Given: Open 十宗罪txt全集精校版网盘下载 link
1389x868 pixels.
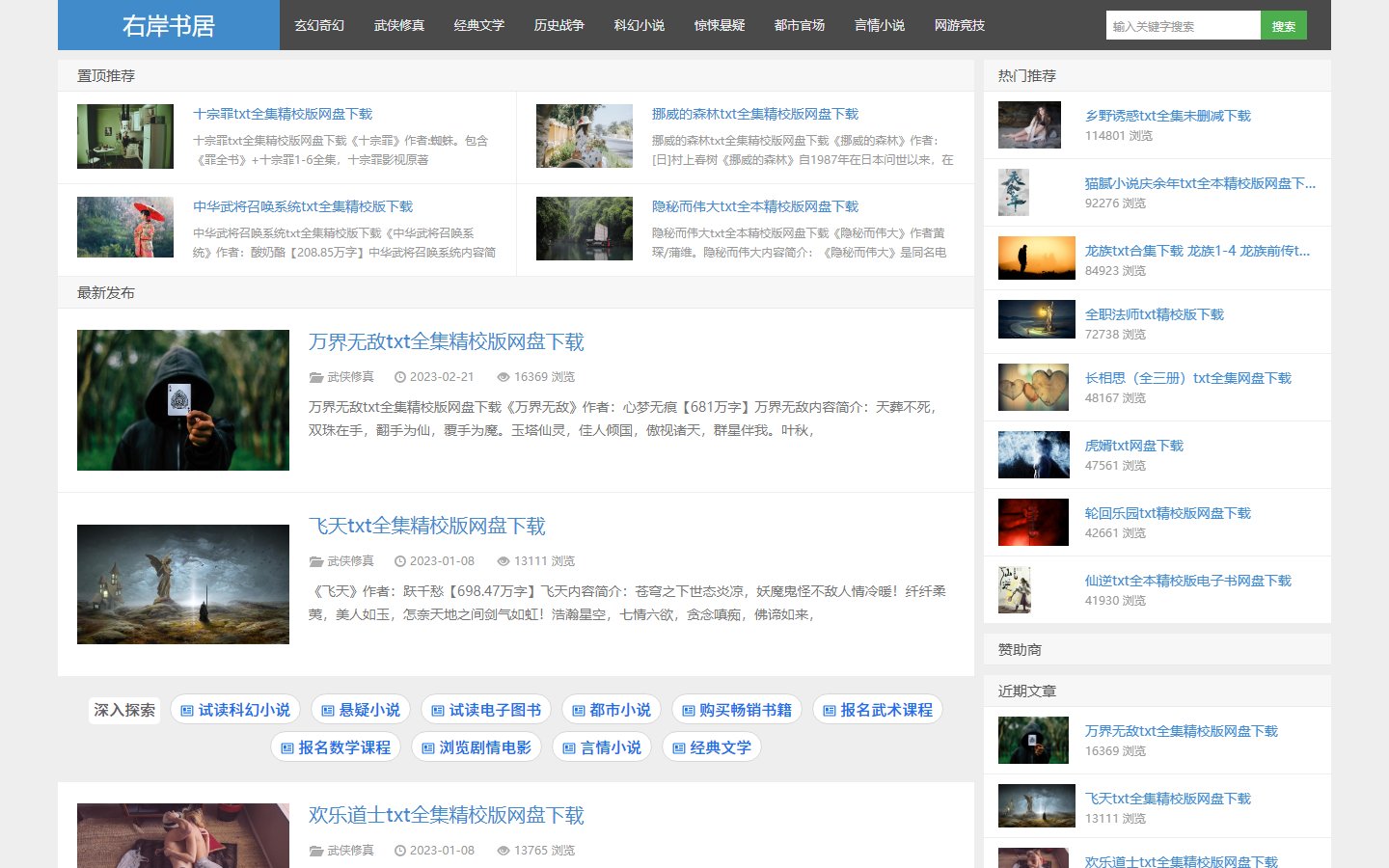Looking at the screenshot, I should click(x=283, y=114).
